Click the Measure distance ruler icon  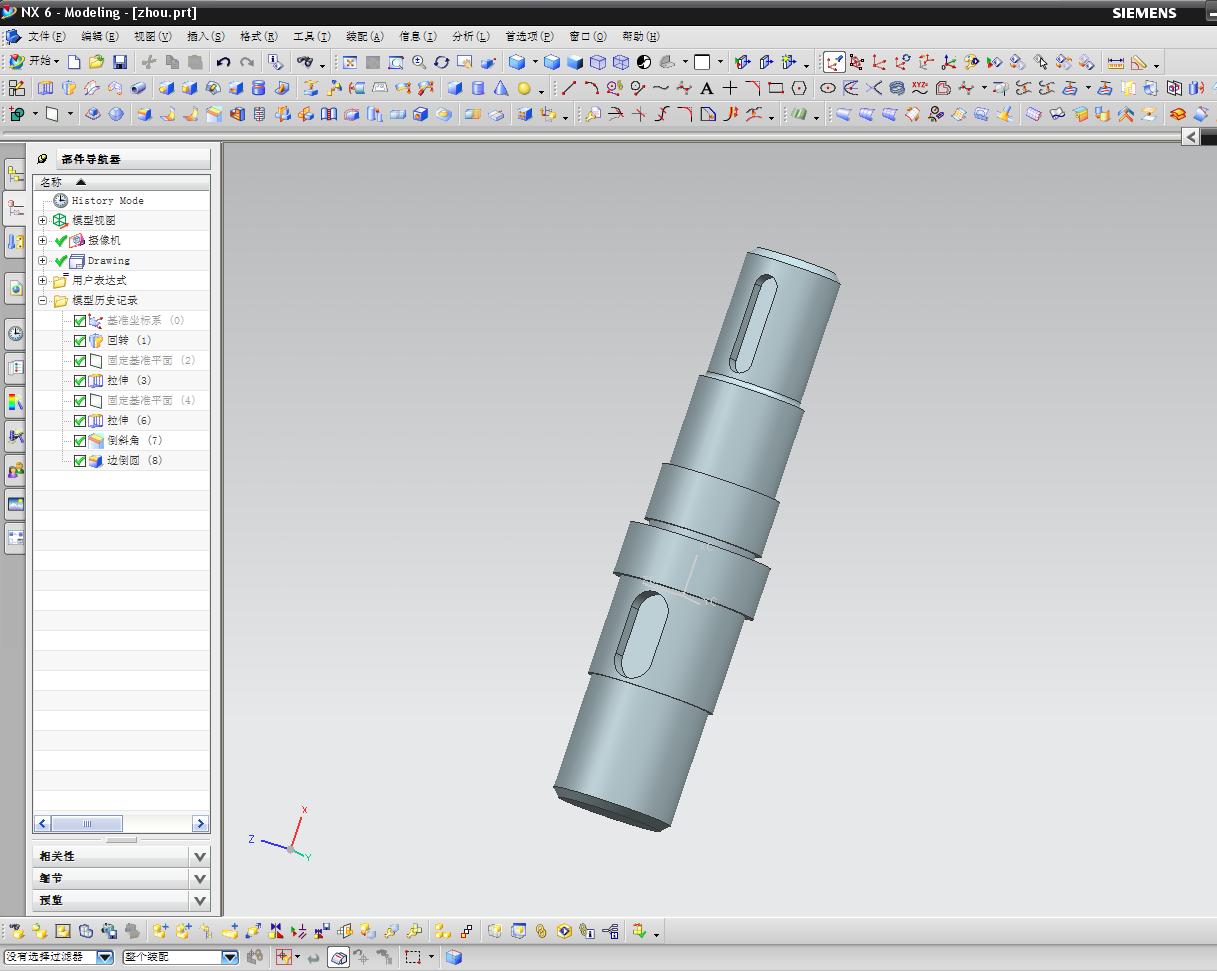tap(1116, 62)
